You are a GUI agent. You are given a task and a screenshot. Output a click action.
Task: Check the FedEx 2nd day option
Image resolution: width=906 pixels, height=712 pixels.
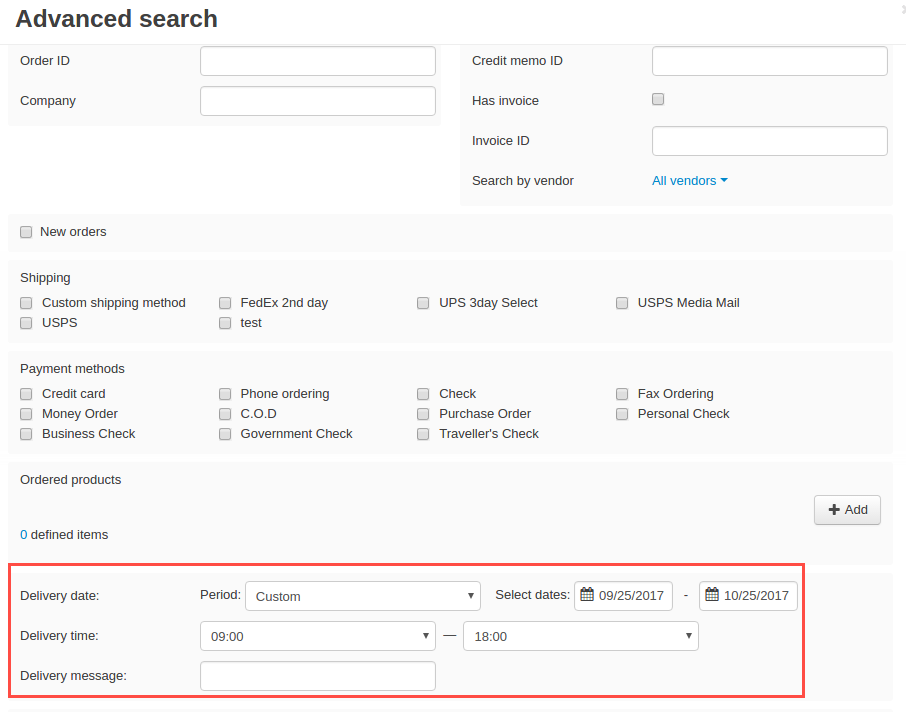click(225, 303)
